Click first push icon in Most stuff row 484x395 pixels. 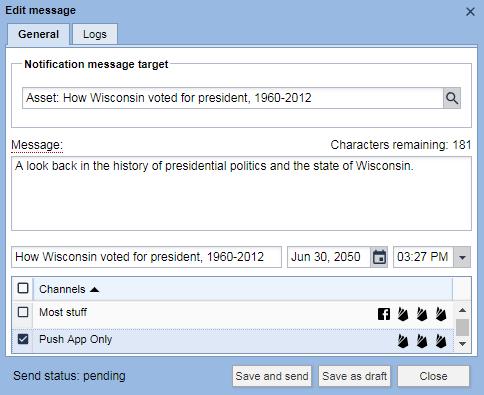(x=403, y=314)
